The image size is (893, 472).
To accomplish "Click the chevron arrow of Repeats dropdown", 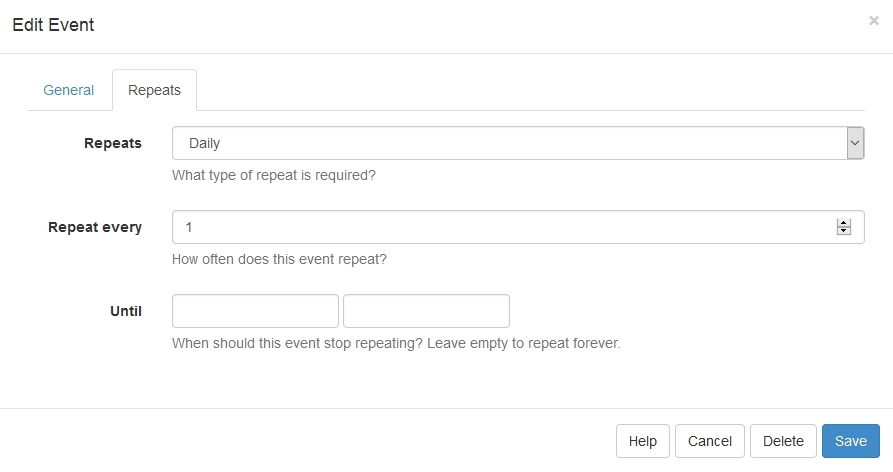I will (855, 143).
